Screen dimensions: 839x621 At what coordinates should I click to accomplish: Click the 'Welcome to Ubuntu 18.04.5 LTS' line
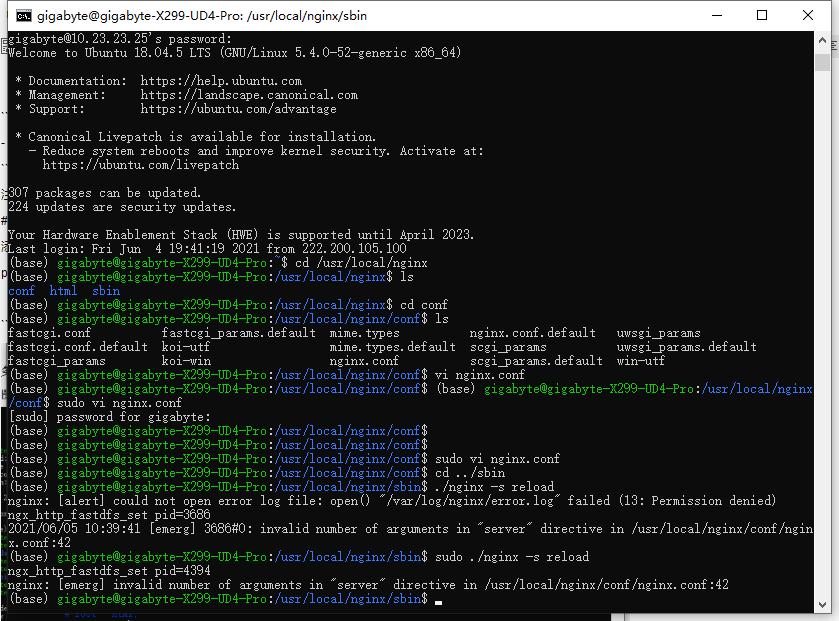click(234, 52)
